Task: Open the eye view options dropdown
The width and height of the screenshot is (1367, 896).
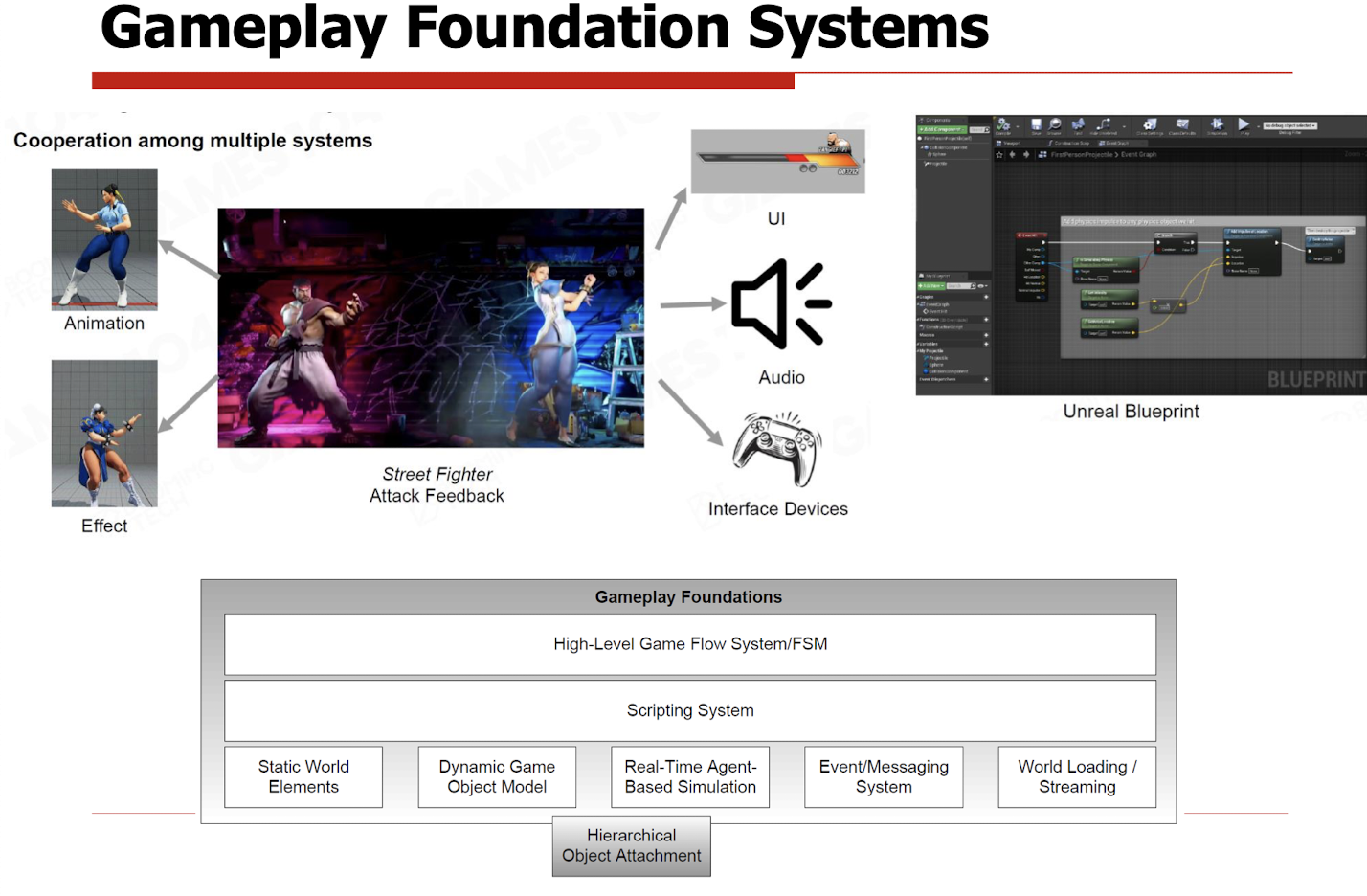Action: tap(982, 286)
